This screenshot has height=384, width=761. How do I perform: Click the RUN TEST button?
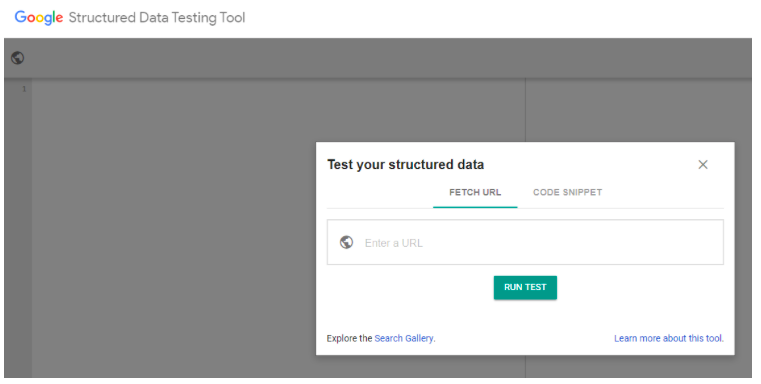point(525,287)
